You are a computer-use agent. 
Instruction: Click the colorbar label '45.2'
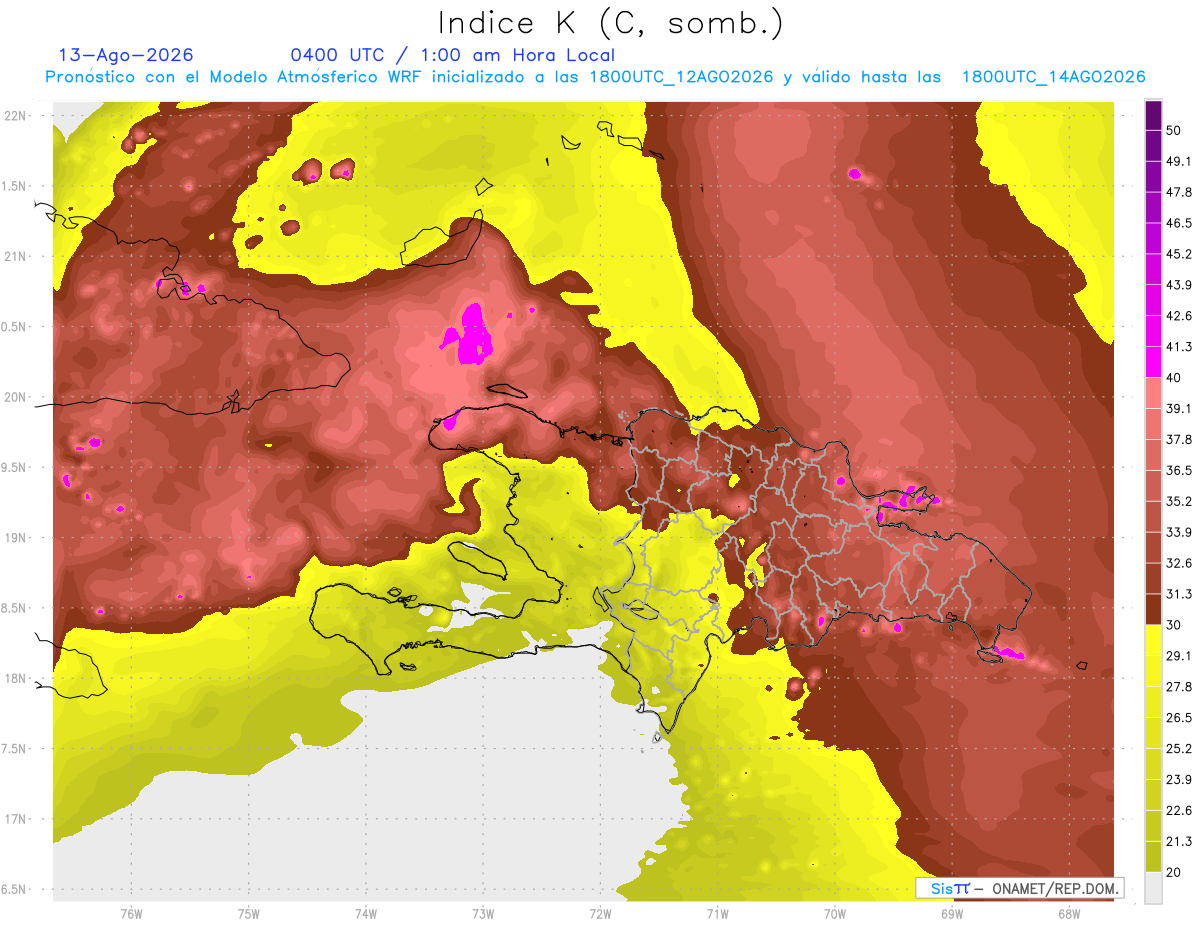(1179, 254)
